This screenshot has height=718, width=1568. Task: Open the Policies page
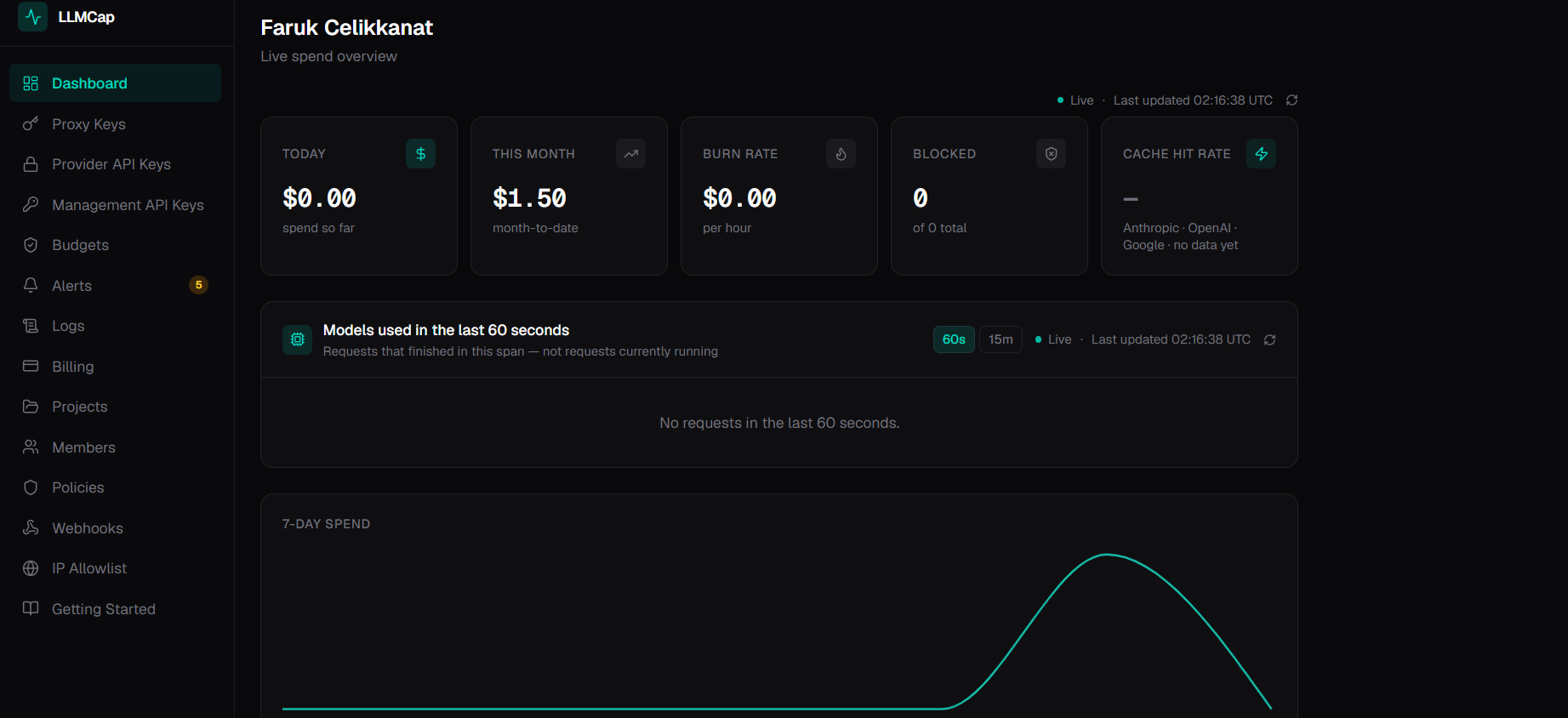[x=115, y=487]
